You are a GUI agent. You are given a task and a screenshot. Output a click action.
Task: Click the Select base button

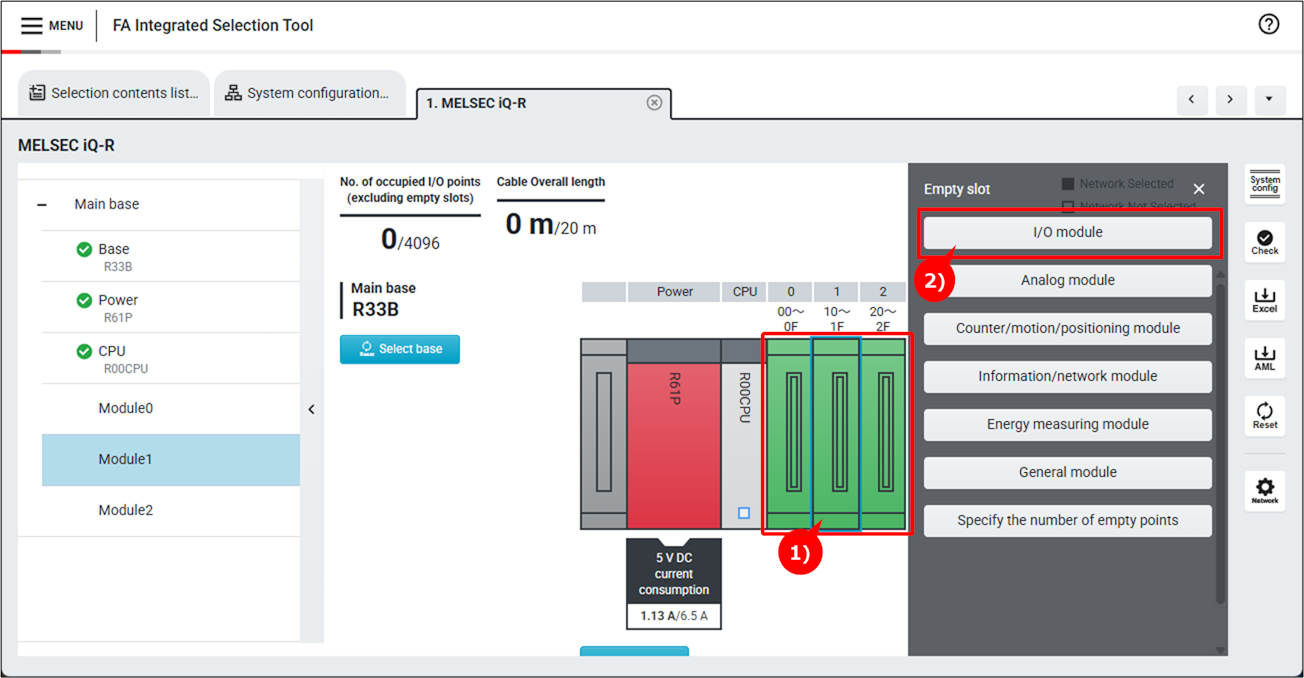[400, 349]
